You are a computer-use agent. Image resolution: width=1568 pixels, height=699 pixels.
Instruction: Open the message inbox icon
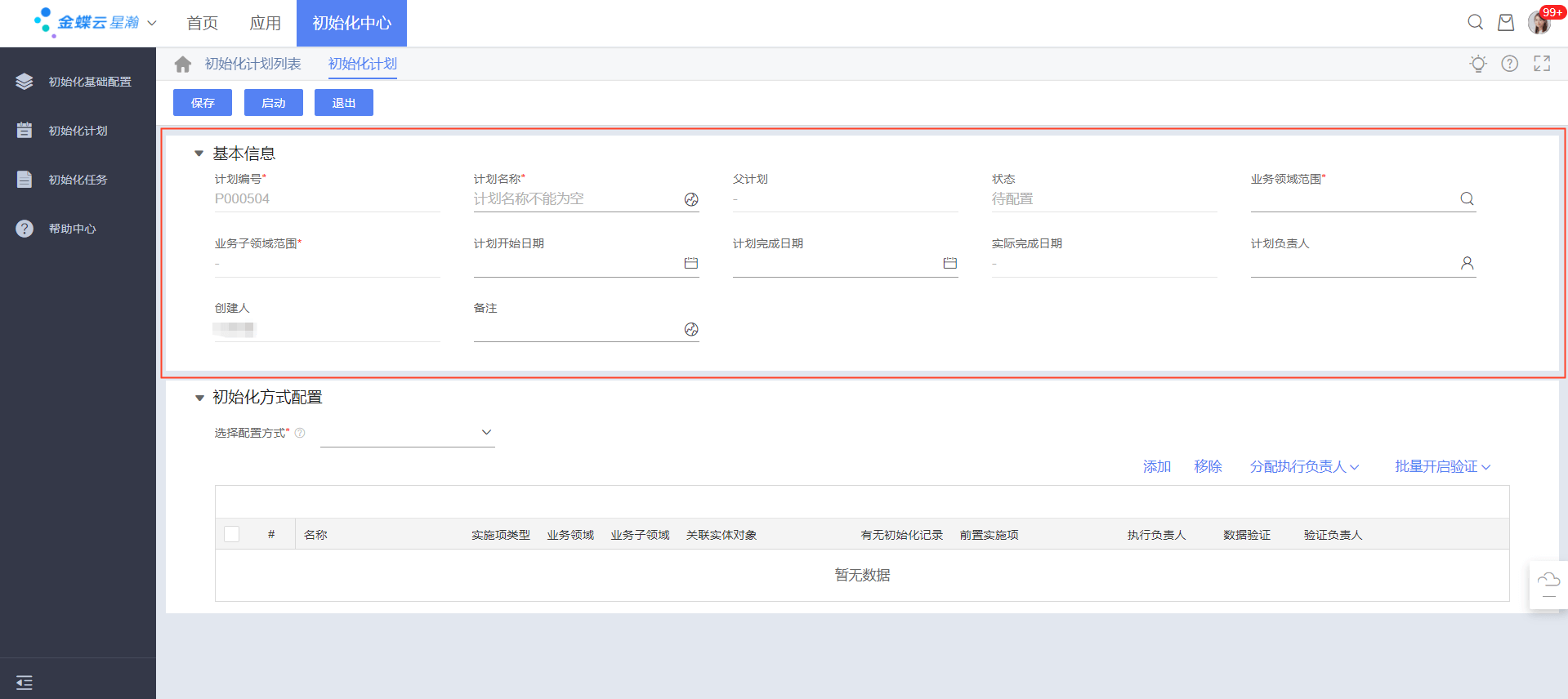point(1505,23)
